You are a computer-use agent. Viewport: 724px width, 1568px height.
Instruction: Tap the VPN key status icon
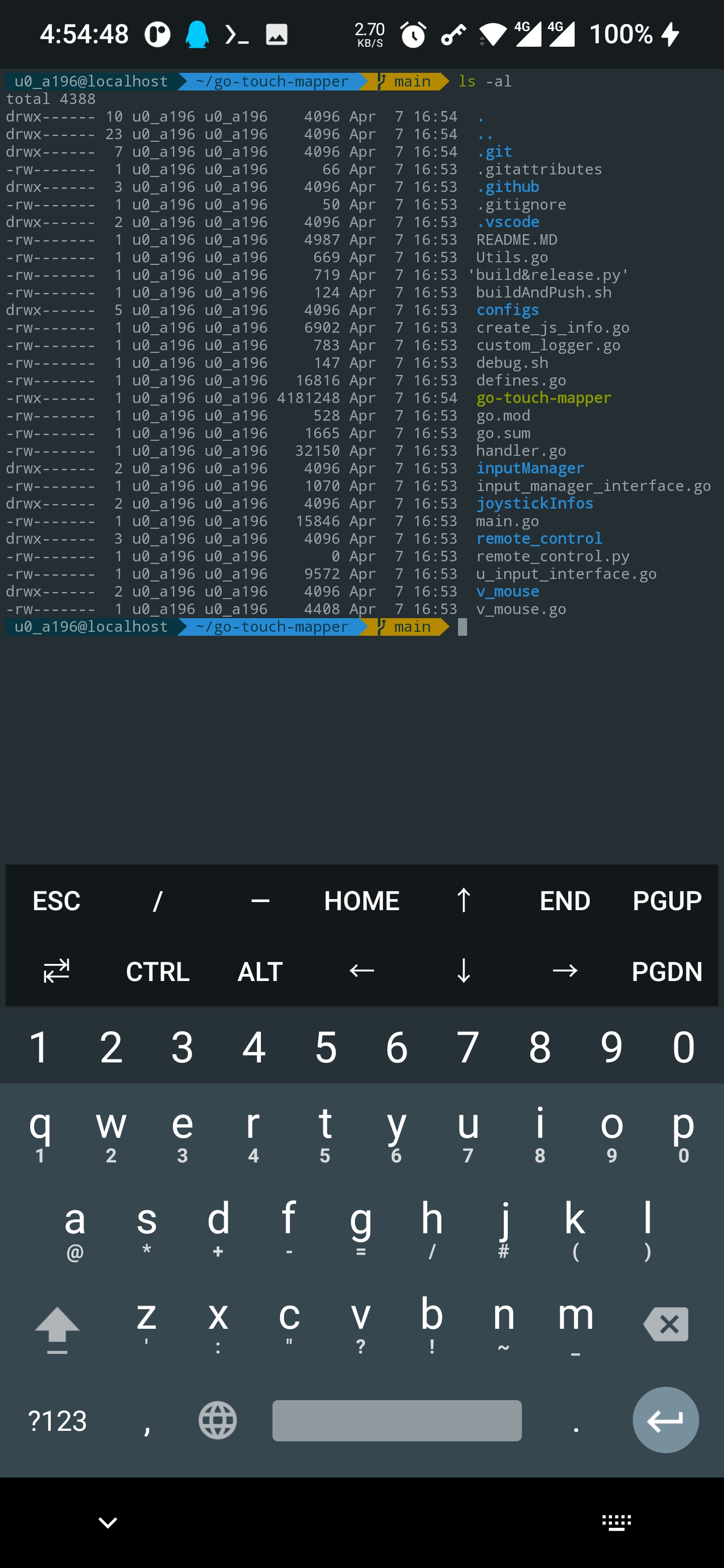point(453,35)
